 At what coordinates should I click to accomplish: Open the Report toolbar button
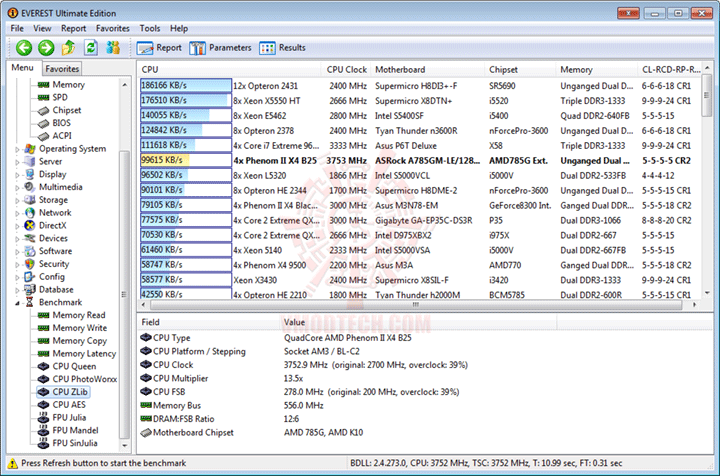(159, 48)
